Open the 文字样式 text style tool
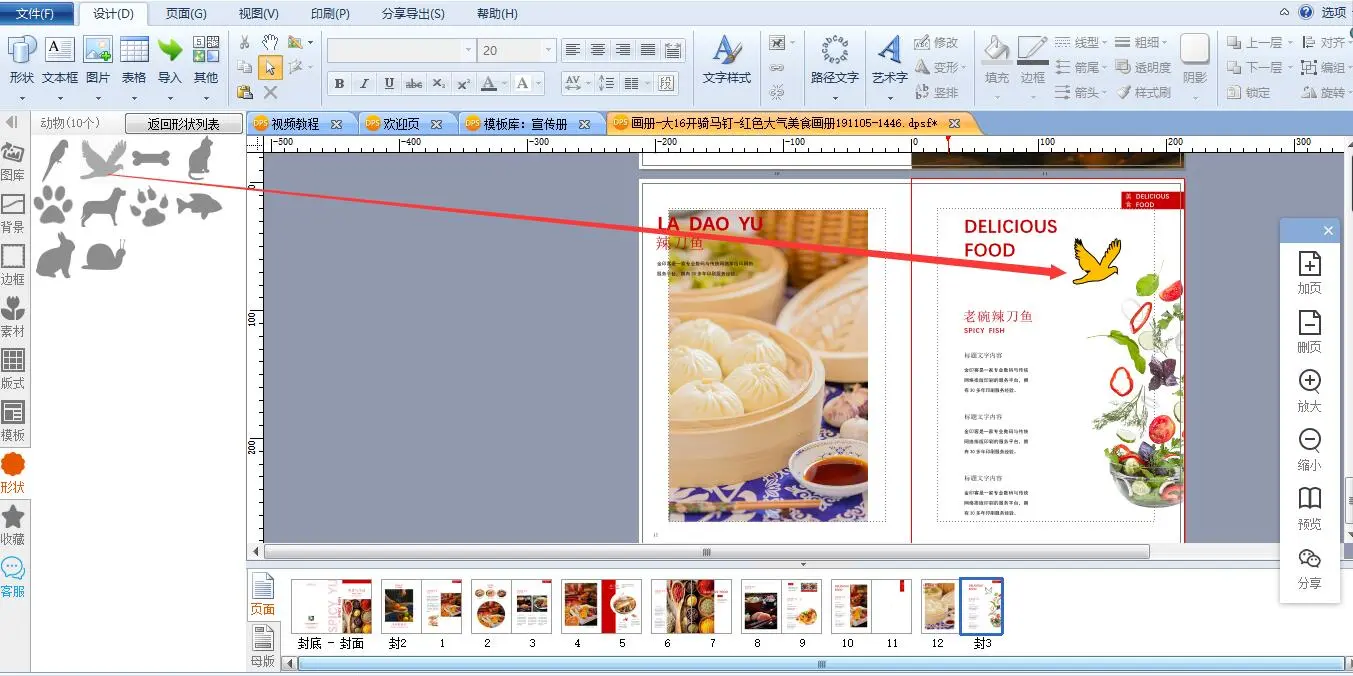 (x=727, y=60)
